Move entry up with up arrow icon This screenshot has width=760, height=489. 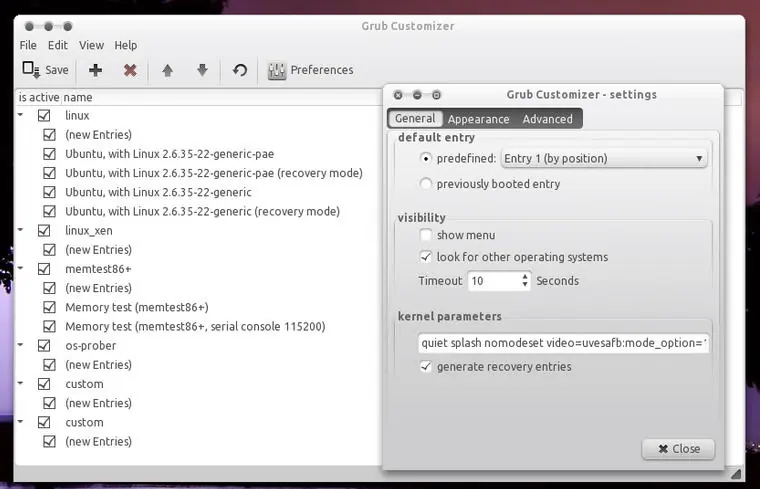click(x=168, y=71)
